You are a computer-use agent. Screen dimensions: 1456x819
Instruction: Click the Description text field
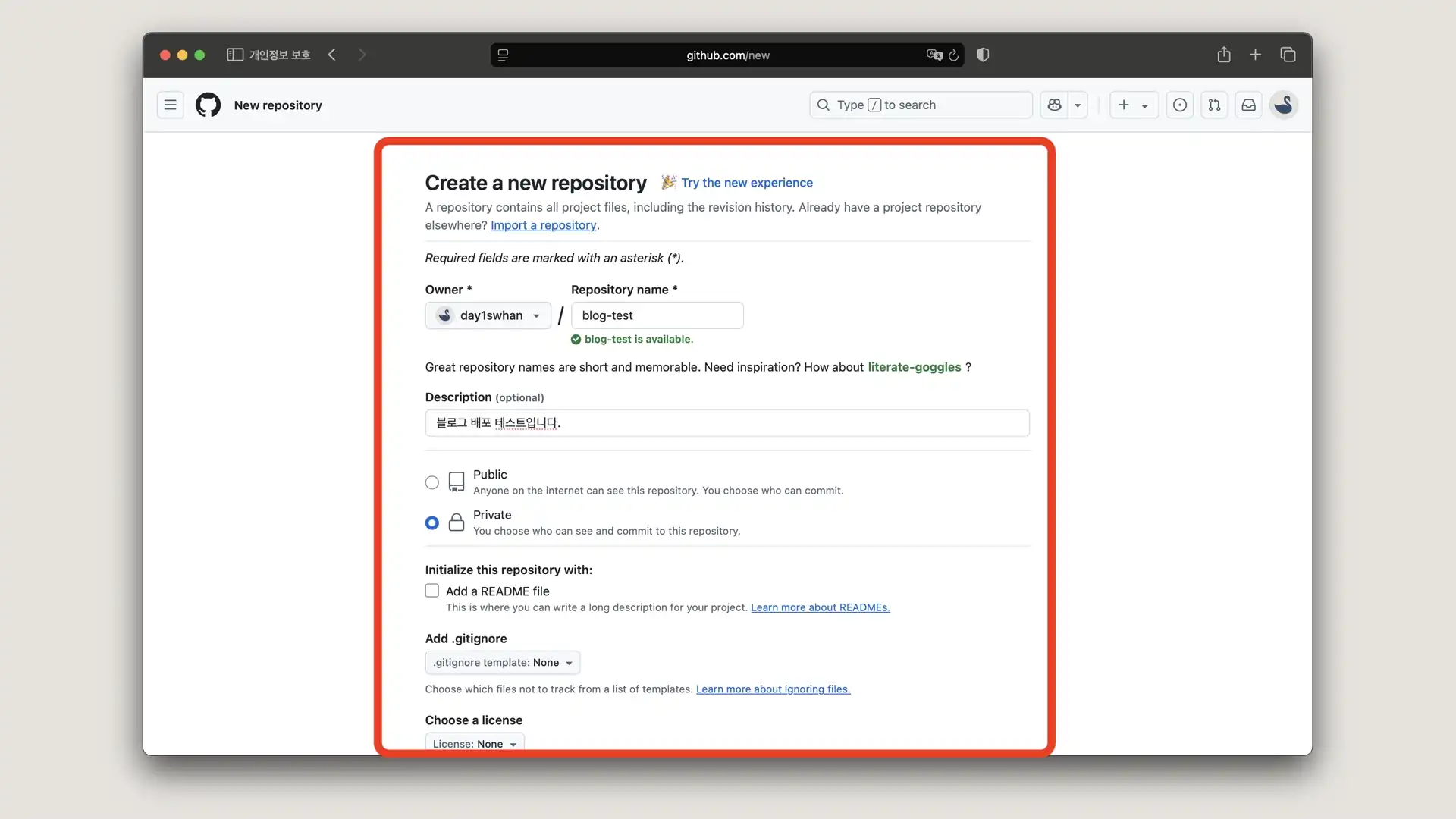click(727, 423)
